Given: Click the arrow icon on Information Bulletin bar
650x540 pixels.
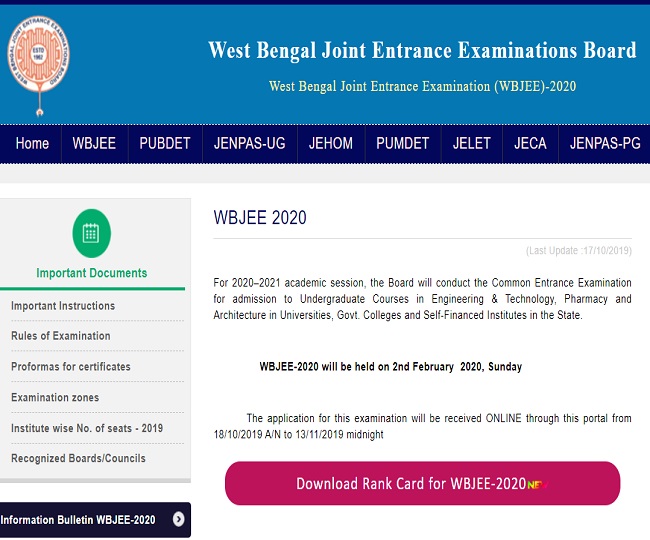Looking at the screenshot, I should pyautogui.click(x=179, y=519).
